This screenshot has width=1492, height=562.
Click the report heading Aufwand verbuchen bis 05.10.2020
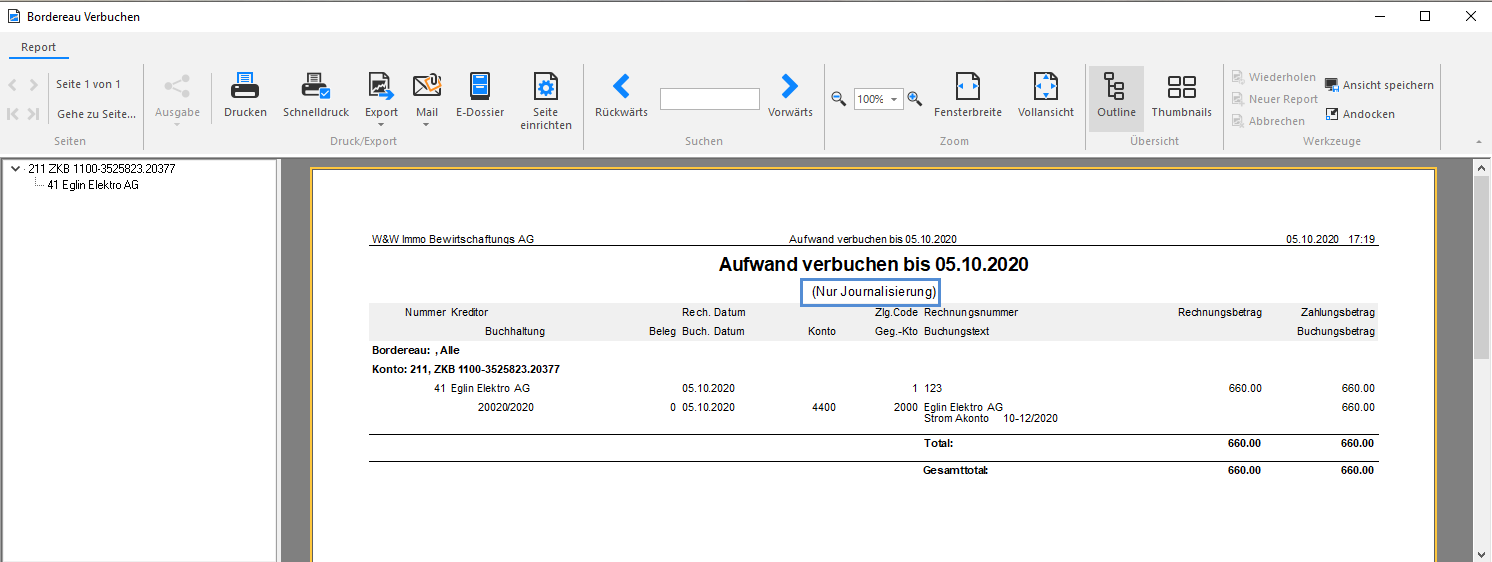tap(873, 265)
